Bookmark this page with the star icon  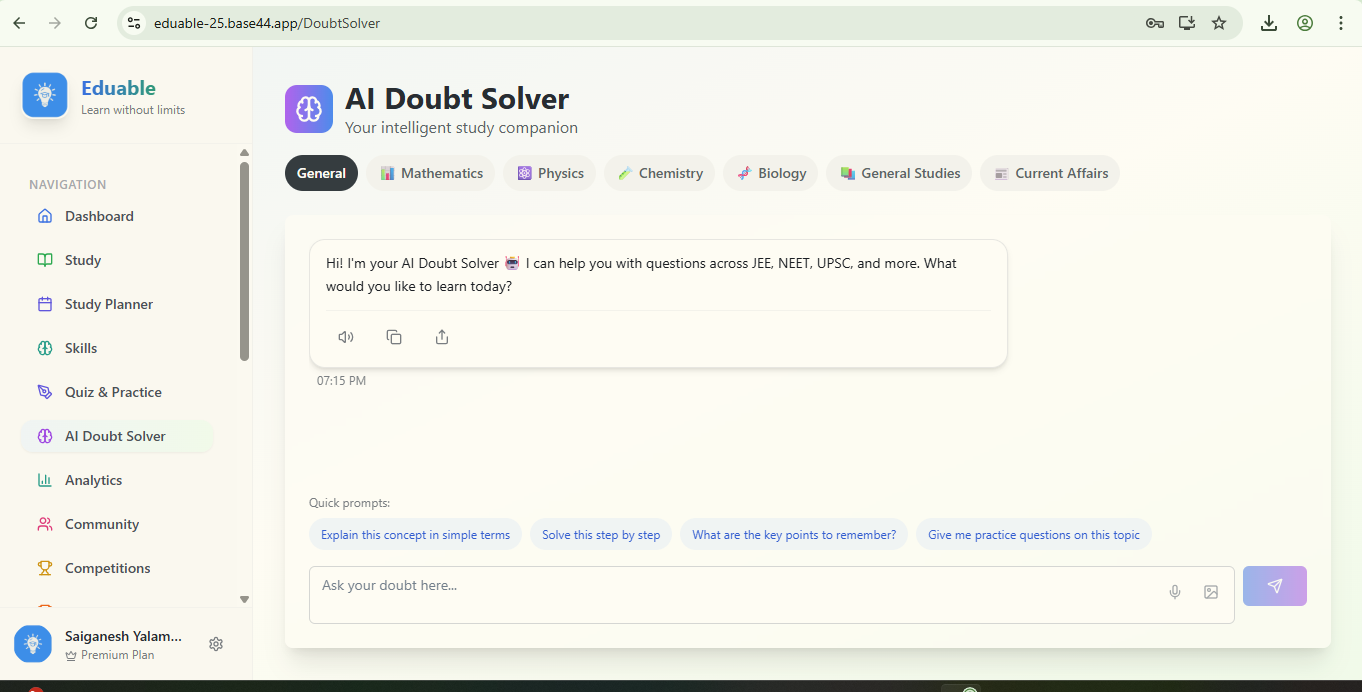tap(1219, 23)
